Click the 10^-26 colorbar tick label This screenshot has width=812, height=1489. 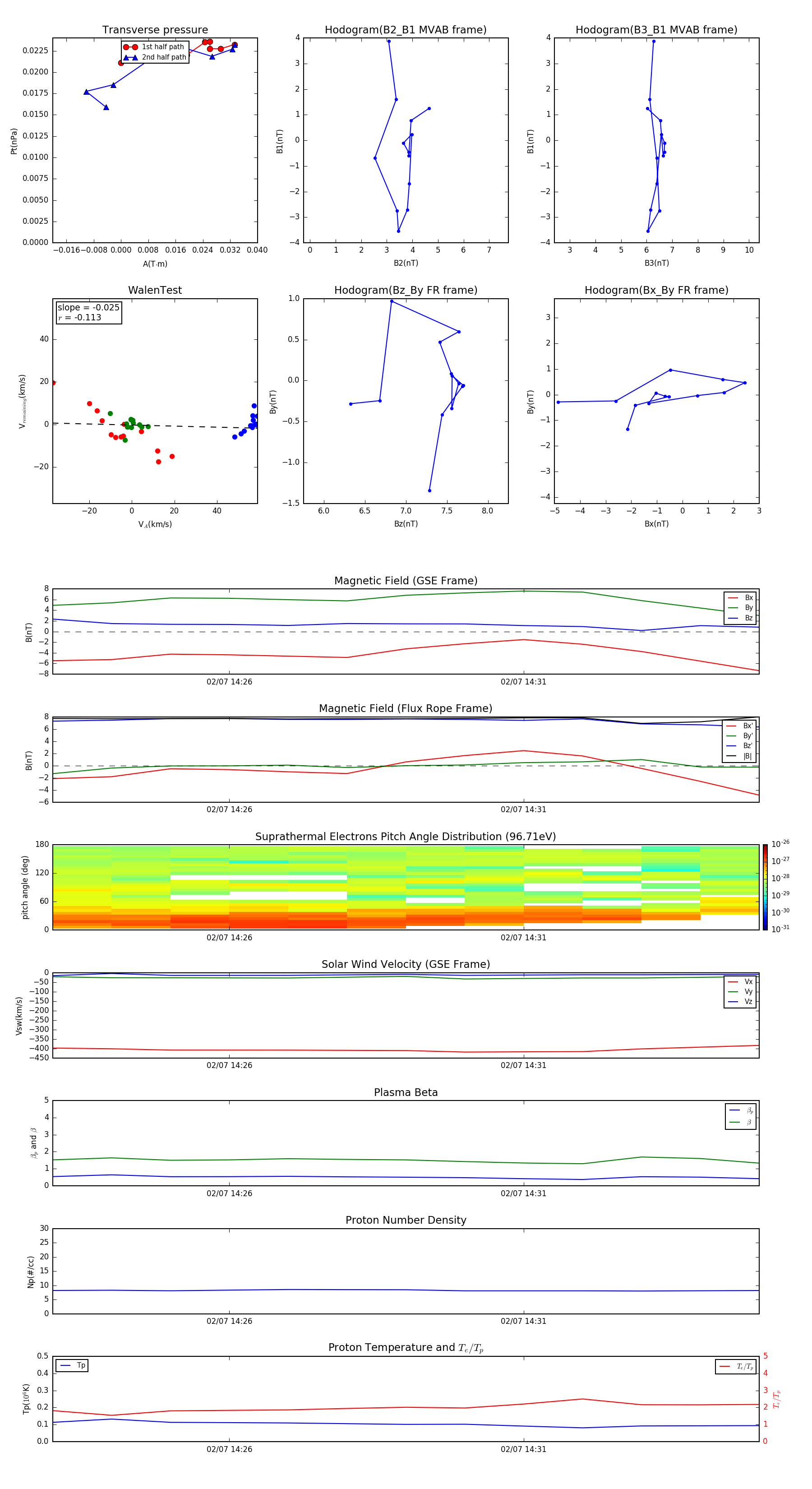[x=780, y=844]
